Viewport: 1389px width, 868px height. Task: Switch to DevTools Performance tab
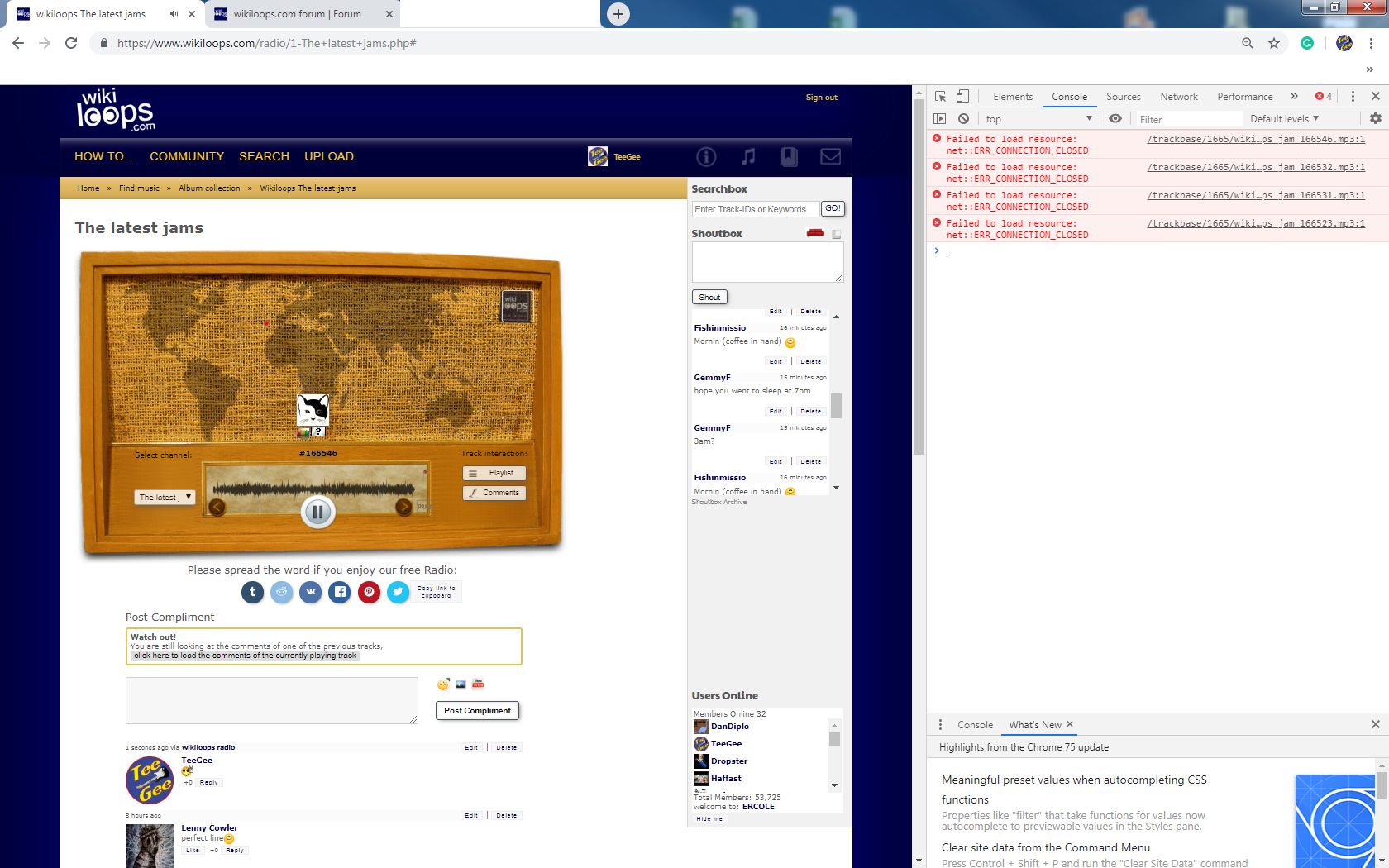[x=1245, y=97]
